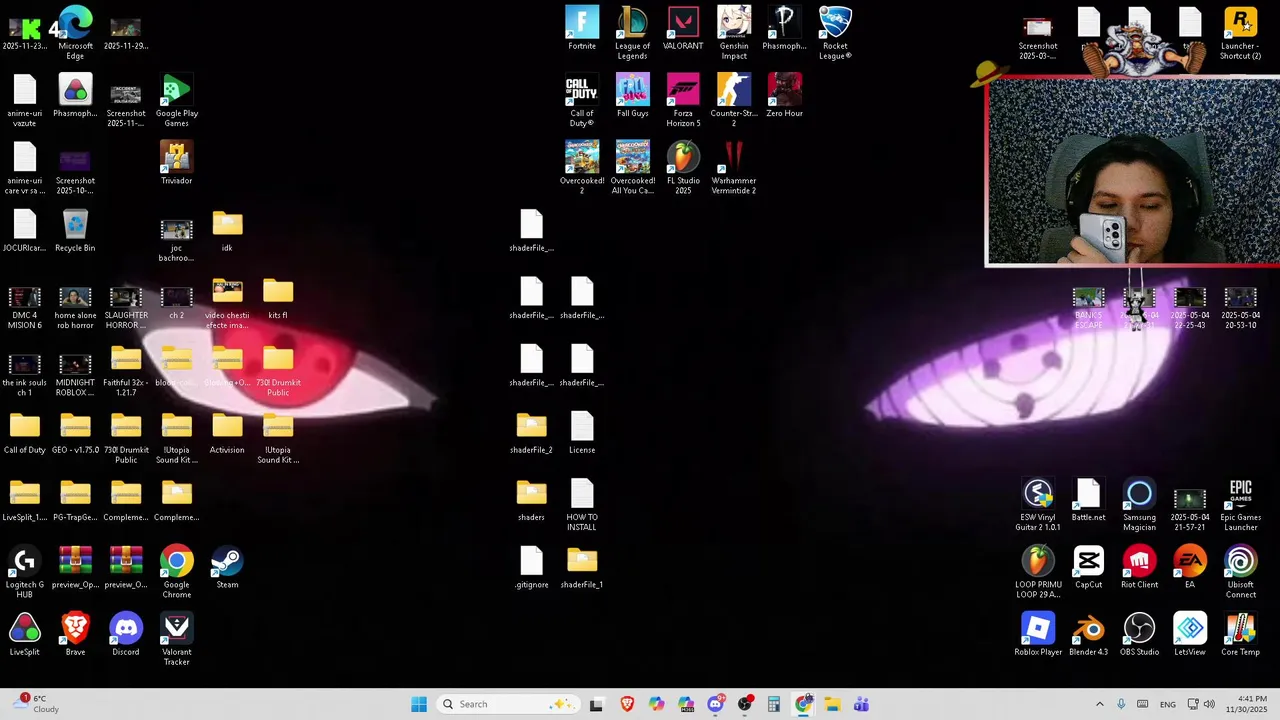The width and height of the screenshot is (1280, 720).
Task: Click the ESW Vinyl Guitar 2 icon
Action: pos(1038,505)
